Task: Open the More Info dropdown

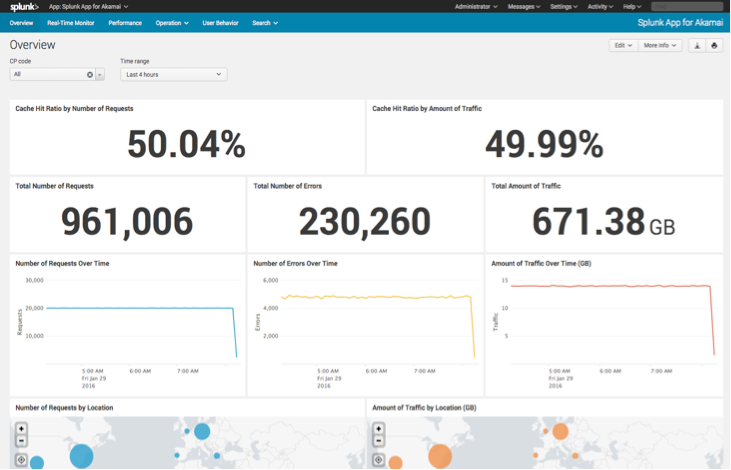Action: coord(660,46)
